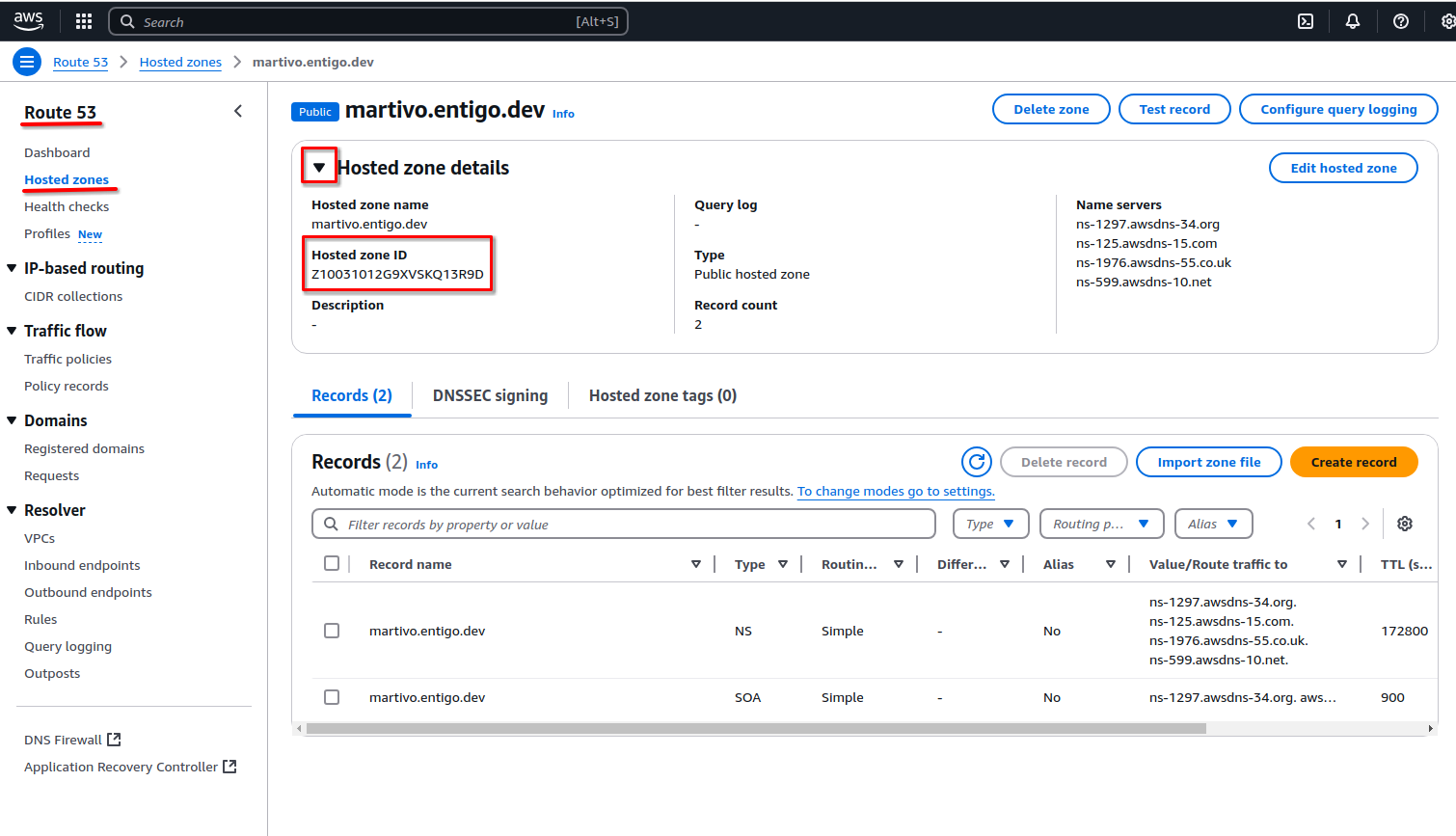
Task: Open the services grid menu
Action: click(84, 21)
